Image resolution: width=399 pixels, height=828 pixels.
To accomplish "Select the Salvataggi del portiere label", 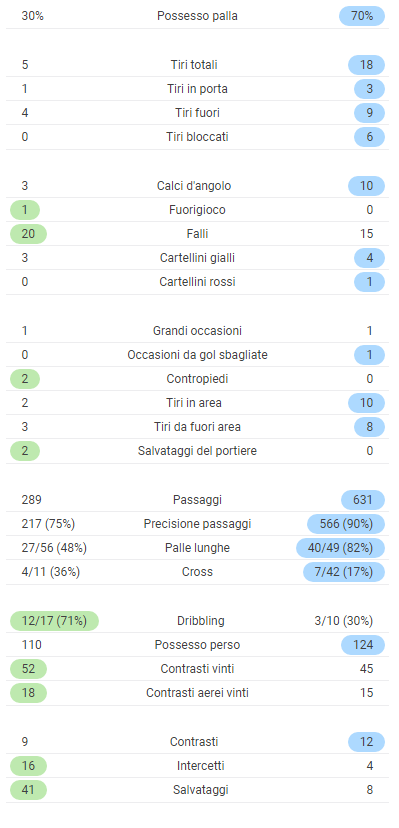I will pyautogui.click(x=197, y=451).
